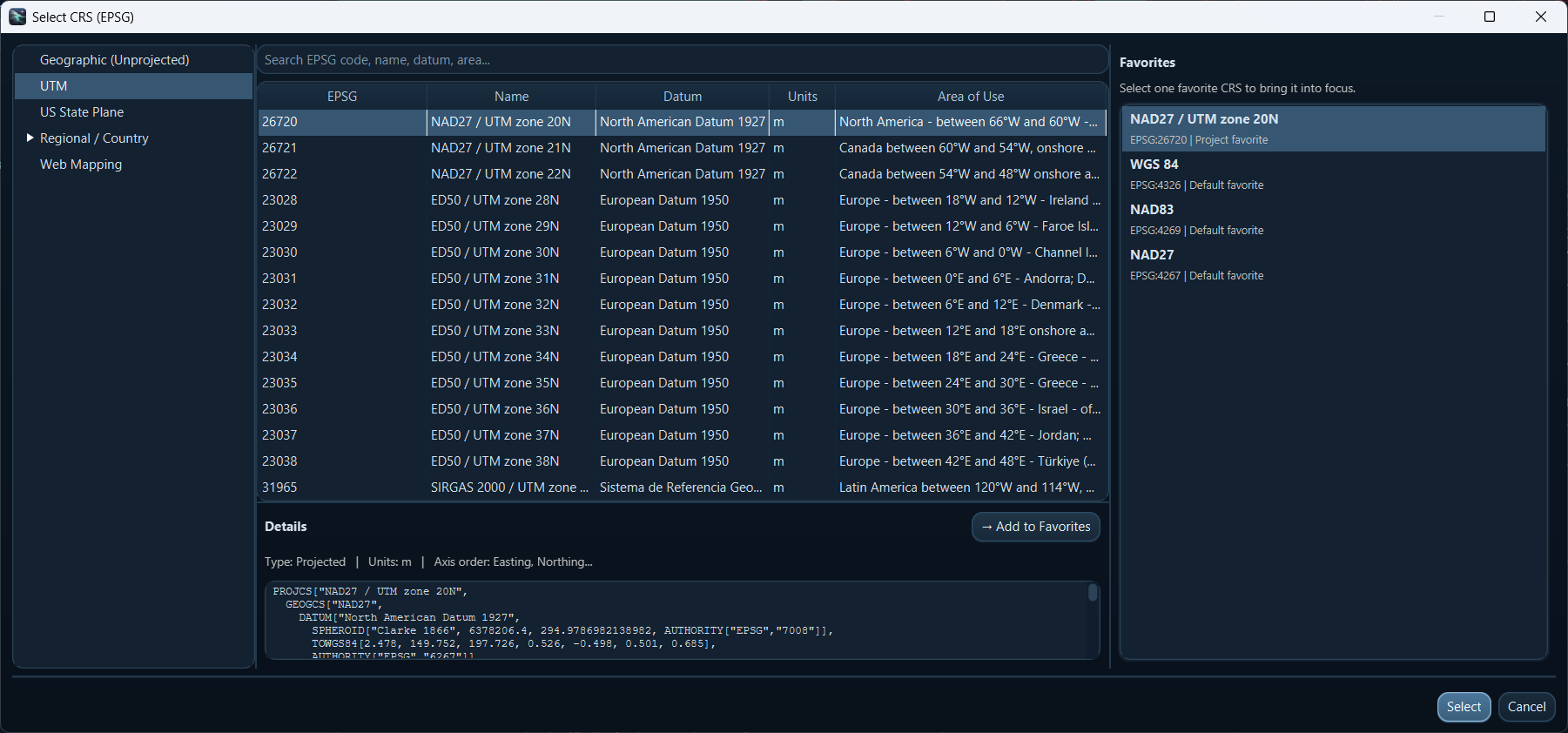Pick the NAD83 favorite
1568x733 pixels.
1334,219
